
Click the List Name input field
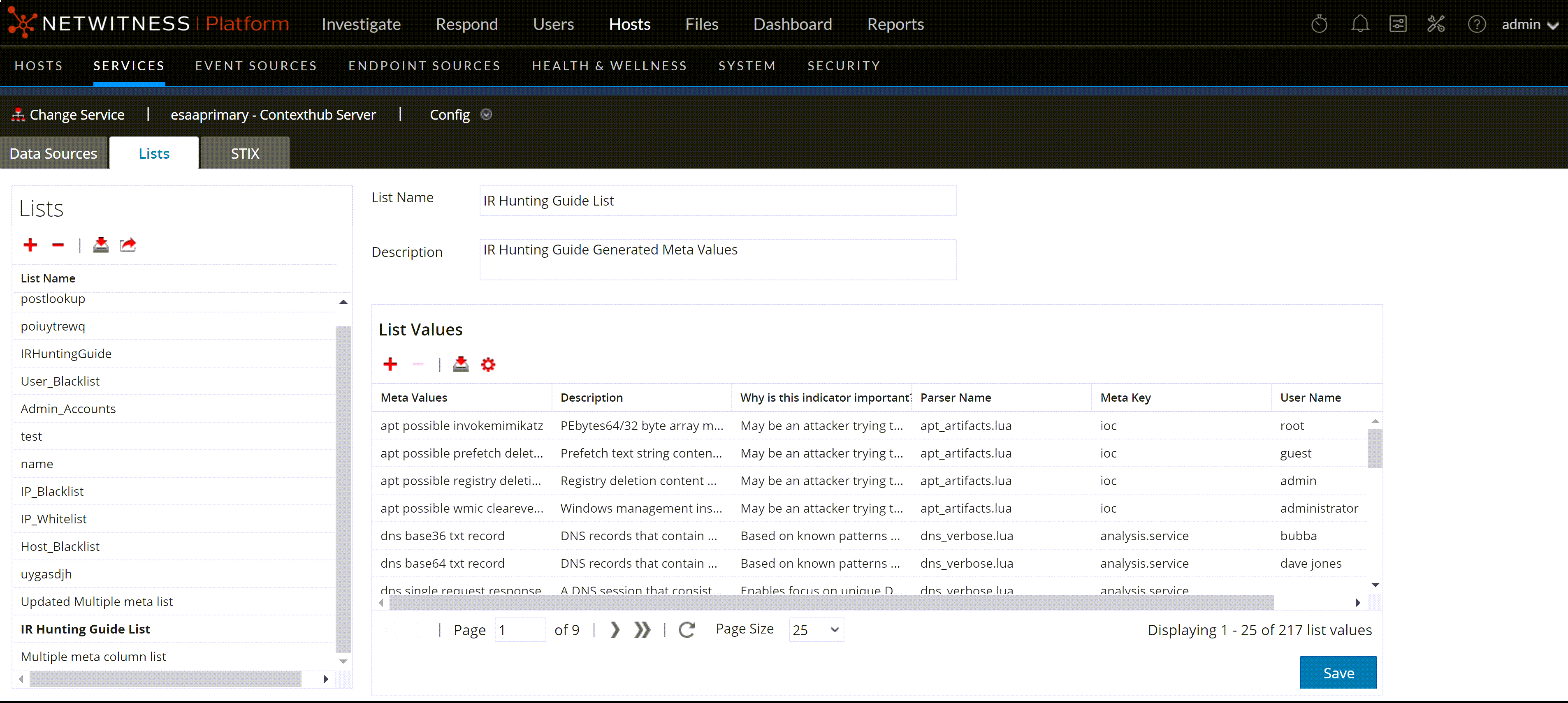[x=717, y=201]
